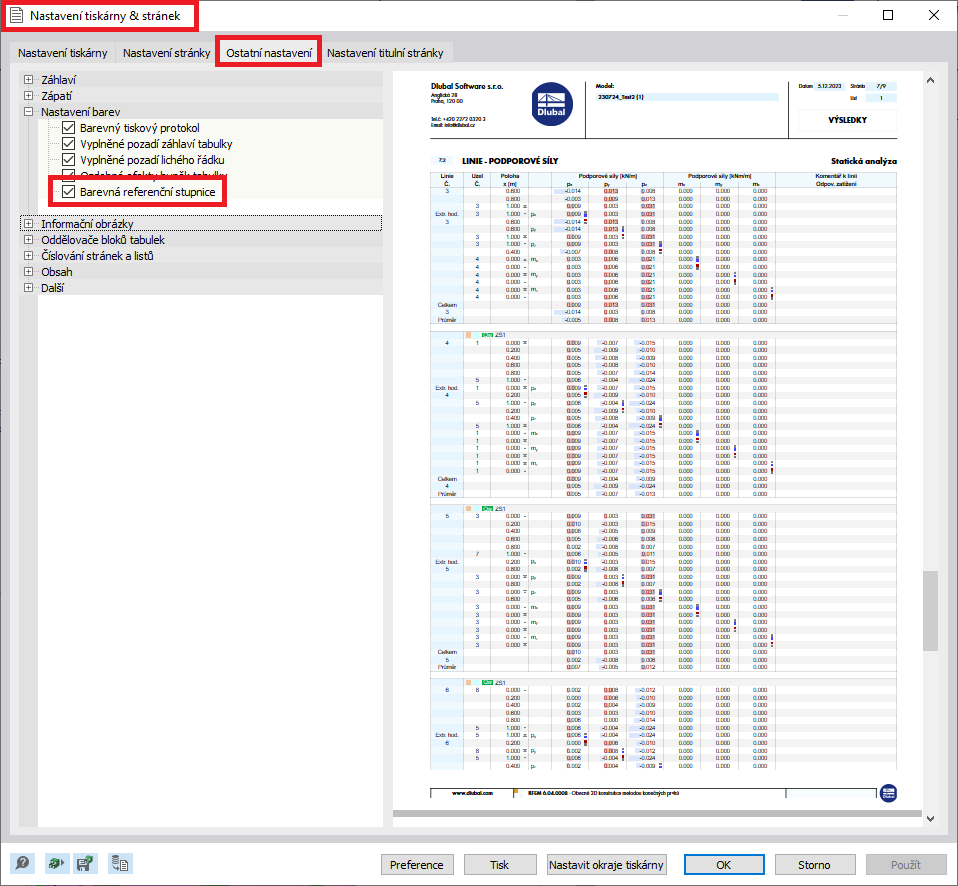
Task: Click the save settings template icon
Action: pos(85,863)
